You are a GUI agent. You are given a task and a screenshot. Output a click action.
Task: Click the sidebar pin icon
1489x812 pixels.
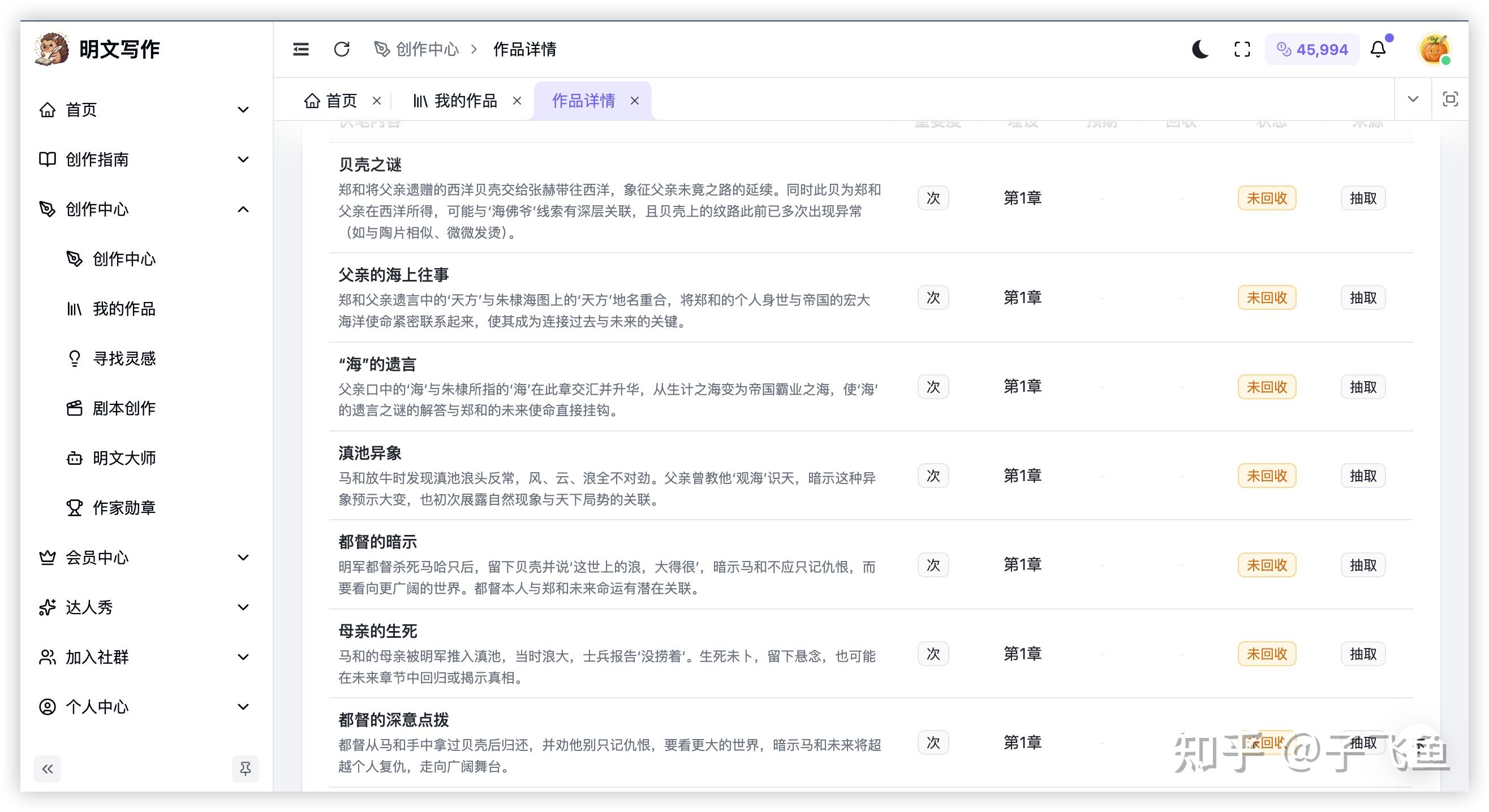point(245,768)
